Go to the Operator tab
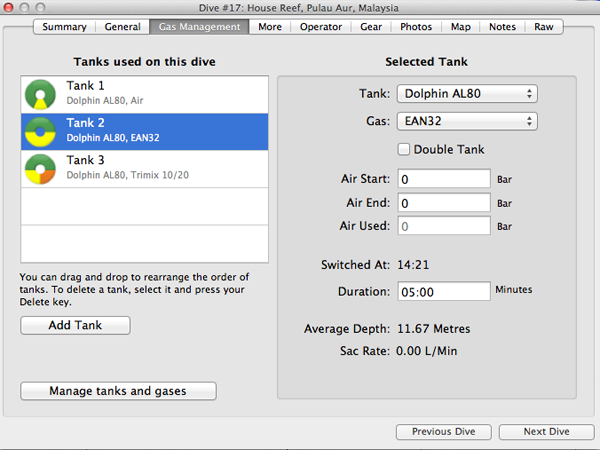The image size is (600, 450). point(321,27)
